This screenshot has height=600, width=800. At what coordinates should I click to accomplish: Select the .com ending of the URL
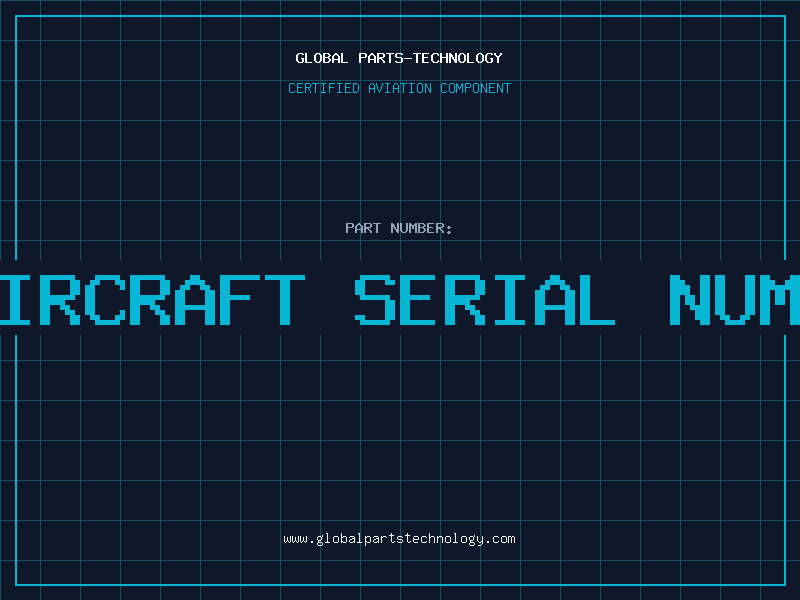pyautogui.click(x=499, y=539)
